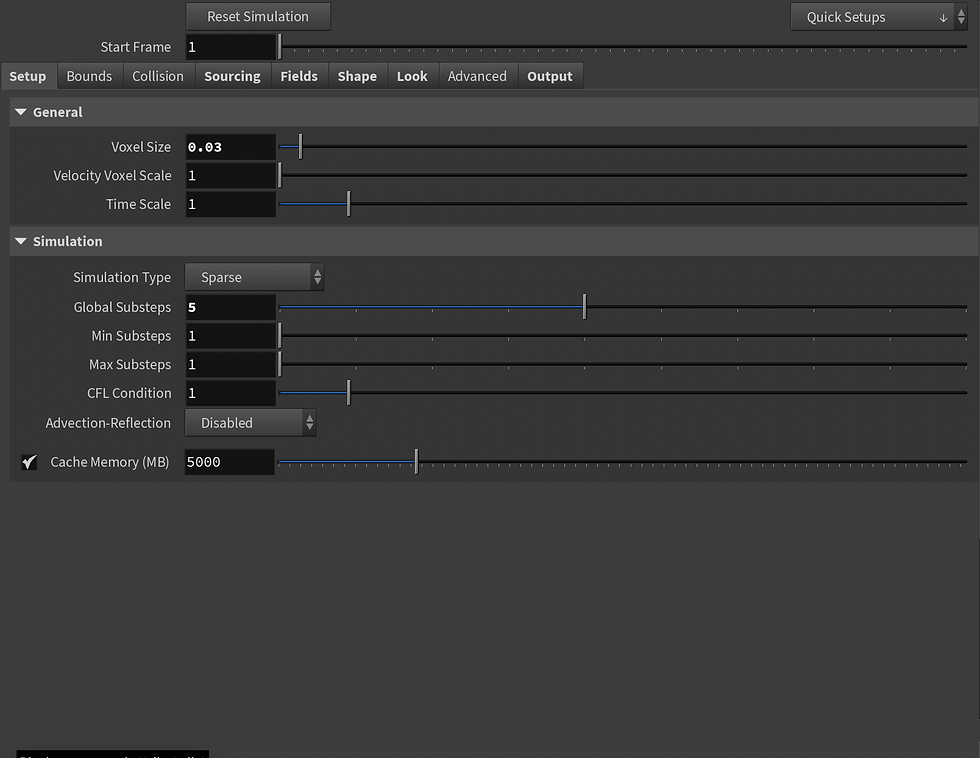Click the Voxel Size label
Screen dimensions: 980x758
pyautogui.click(x=141, y=147)
